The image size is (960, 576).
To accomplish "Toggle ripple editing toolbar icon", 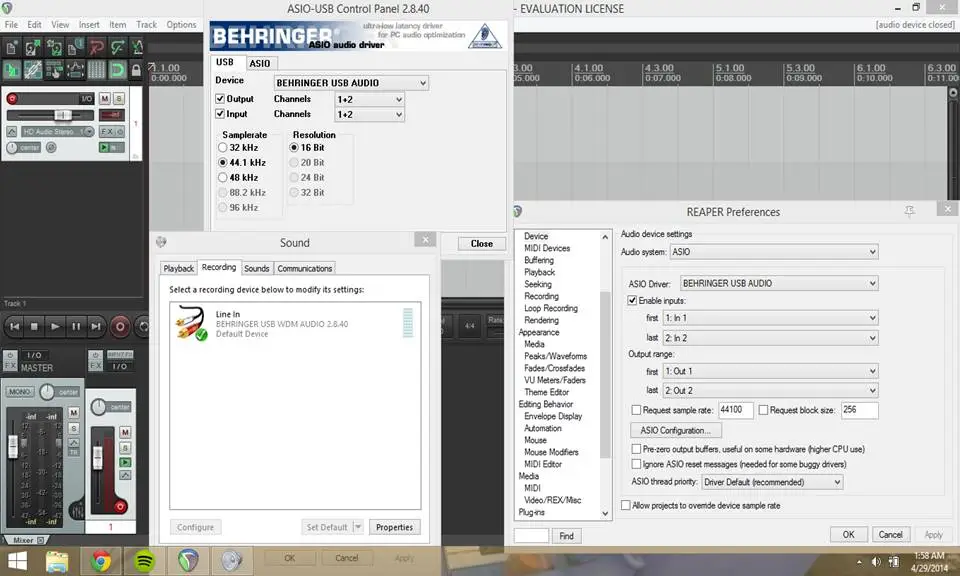I will click(54, 69).
